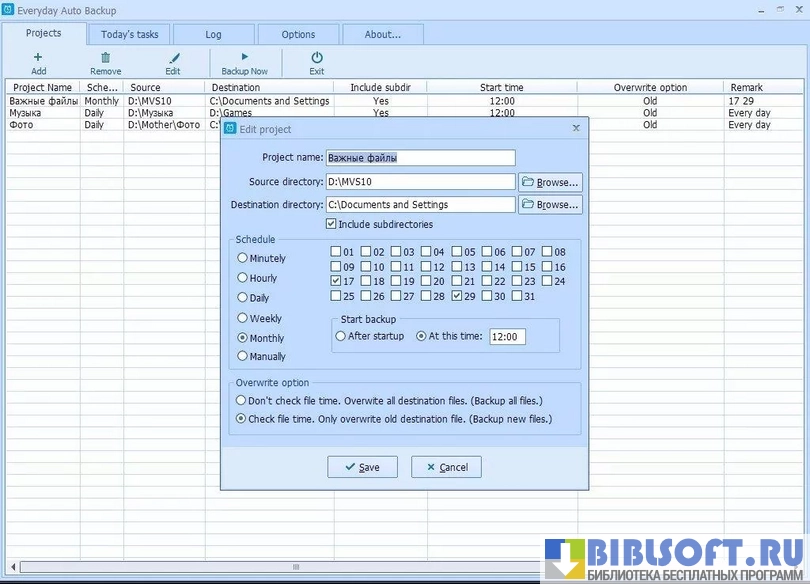Cancel the project editing dialog

pyautogui.click(x=446, y=467)
